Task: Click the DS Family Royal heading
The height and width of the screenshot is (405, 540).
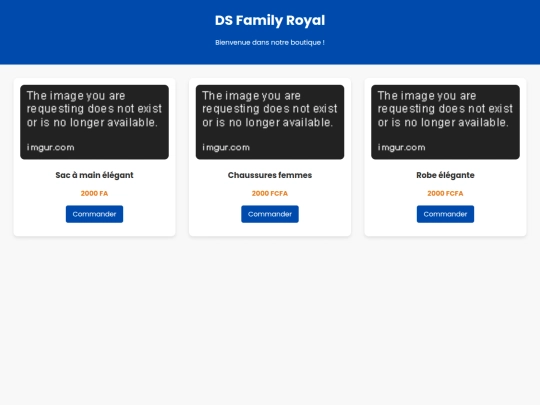Action: coord(270,20)
